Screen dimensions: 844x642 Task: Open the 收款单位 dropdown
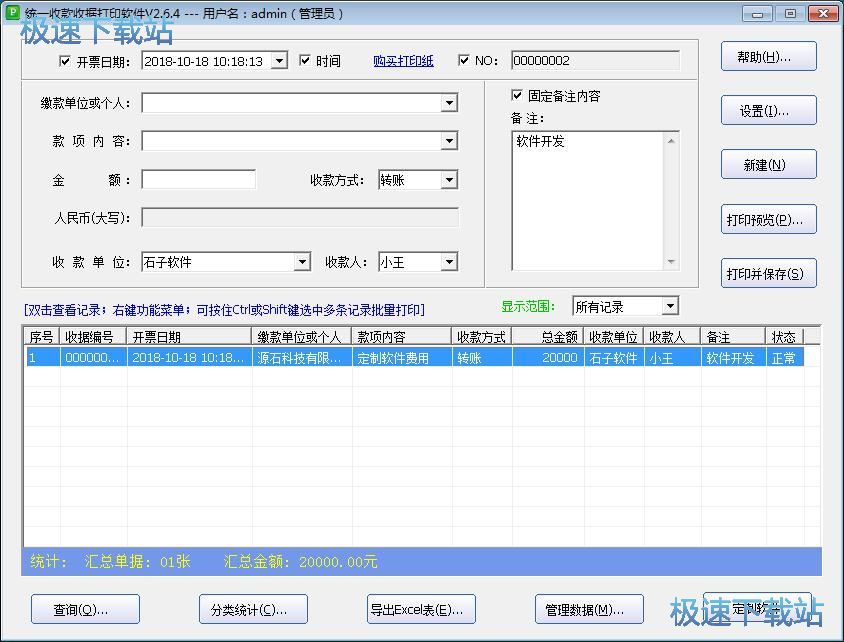(x=302, y=262)
